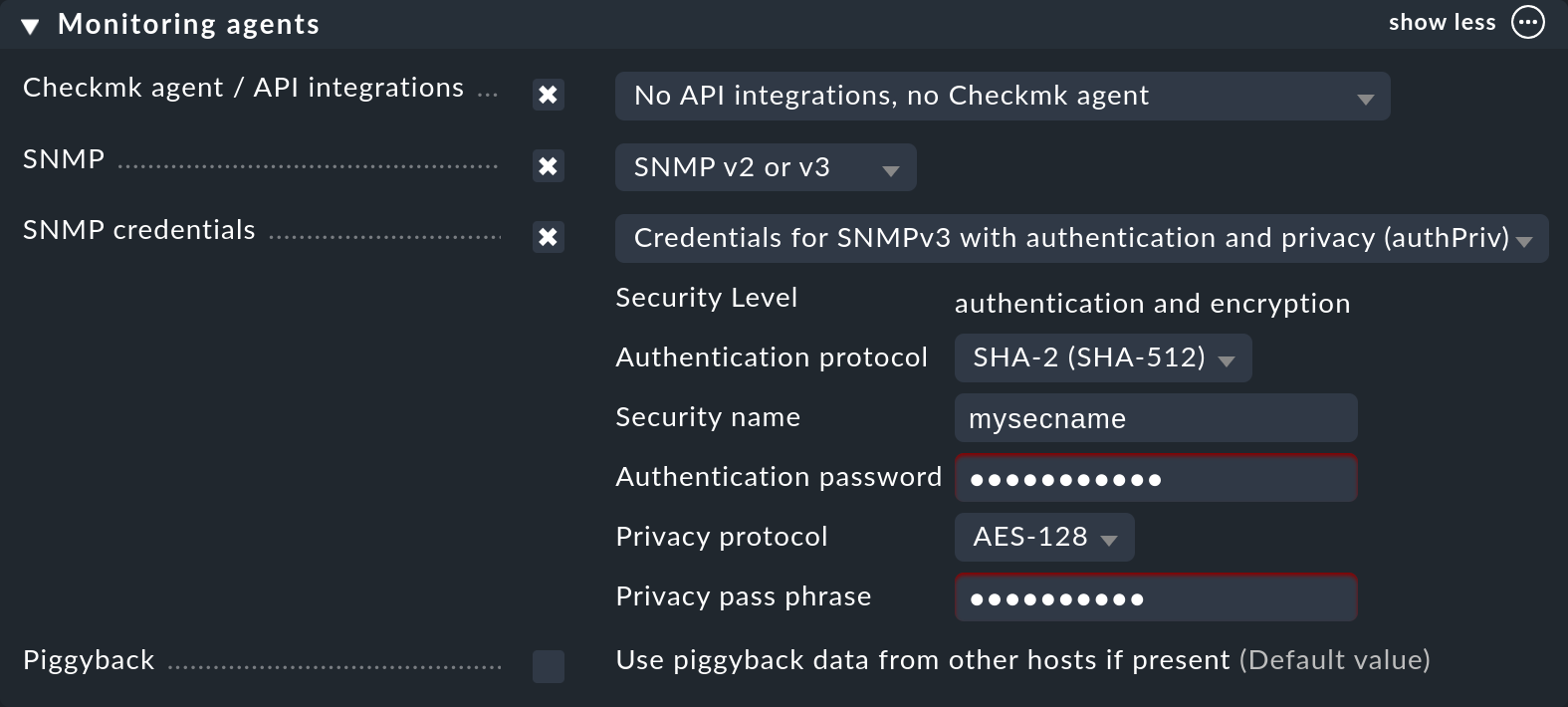Click the Privacy pass phrase label
1568x707 pixels.
click(x=744, y=596)
